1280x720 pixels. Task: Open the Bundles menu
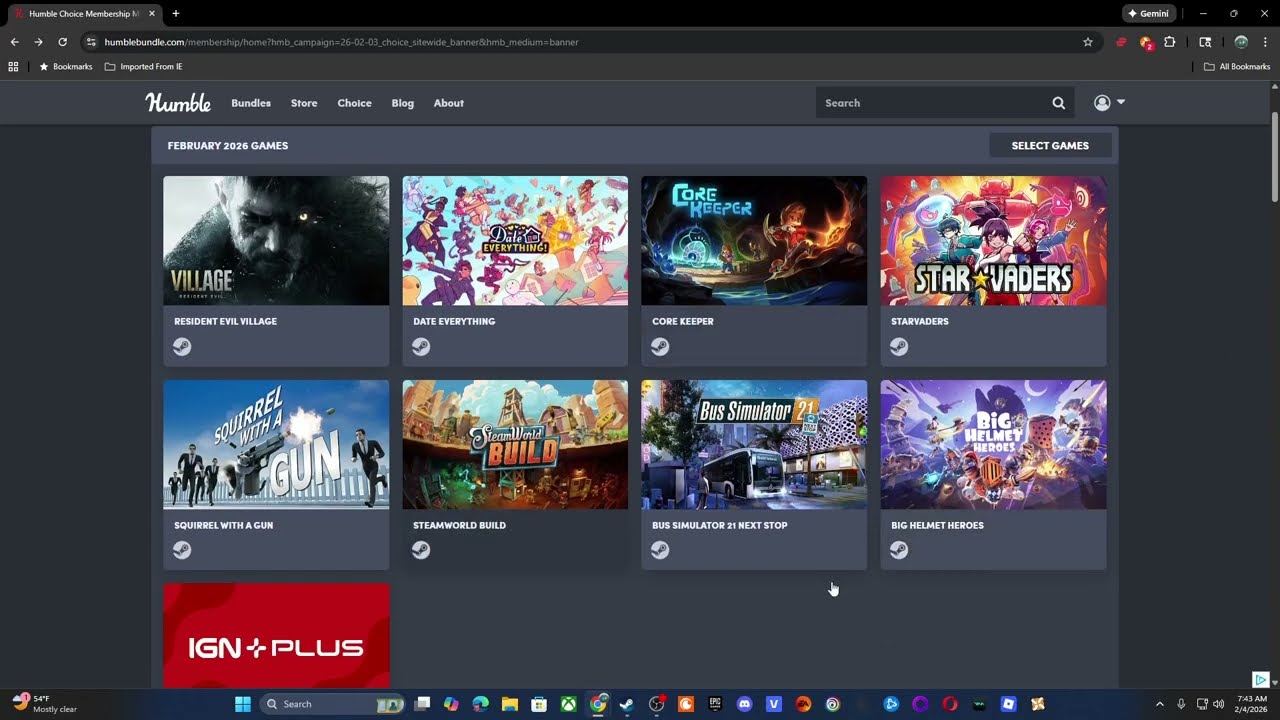(251, 103)
